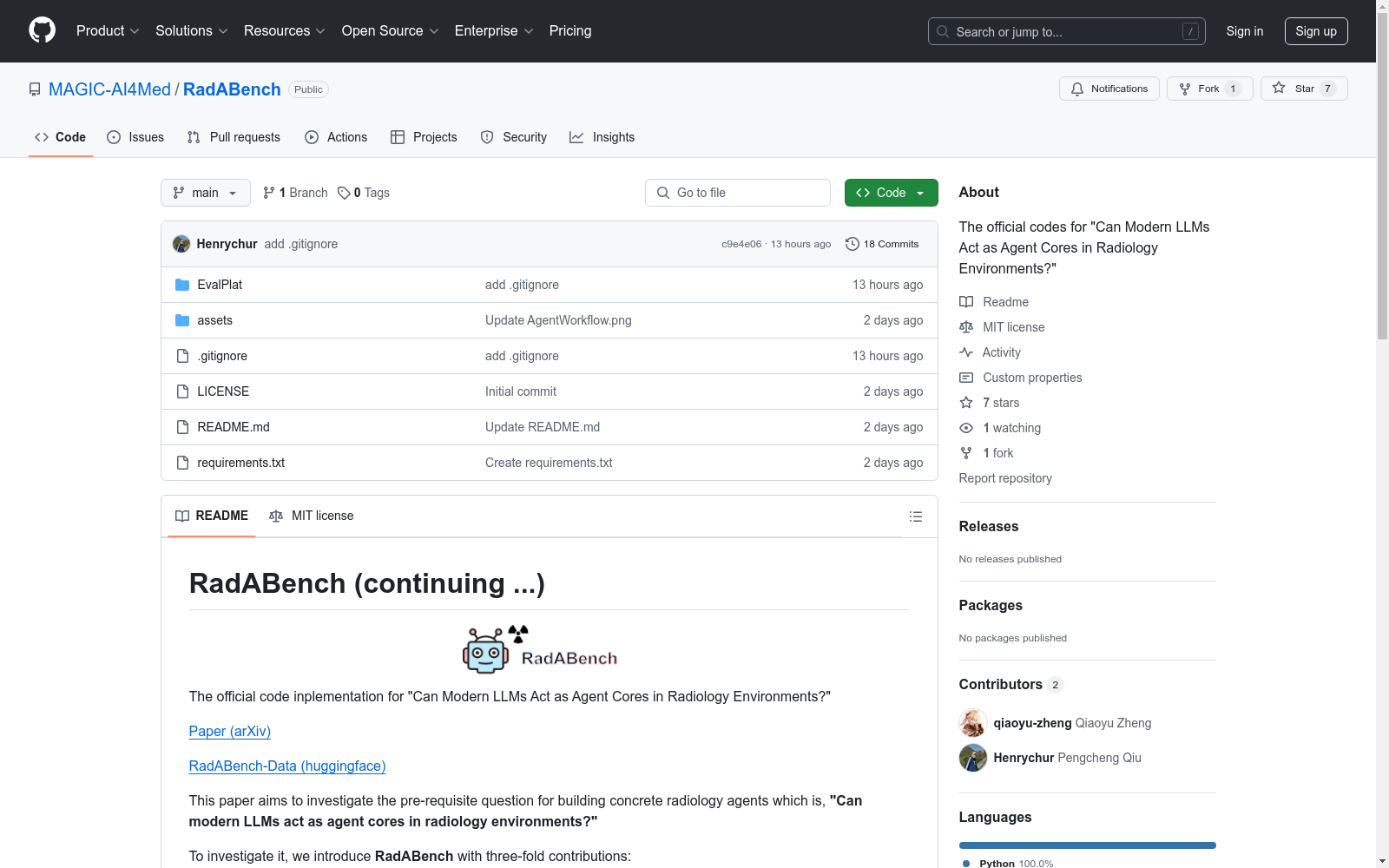Screen dimensions: 1389x868
Task: Click the EvalPlat folder icon
Action: [x=182, y=285]
